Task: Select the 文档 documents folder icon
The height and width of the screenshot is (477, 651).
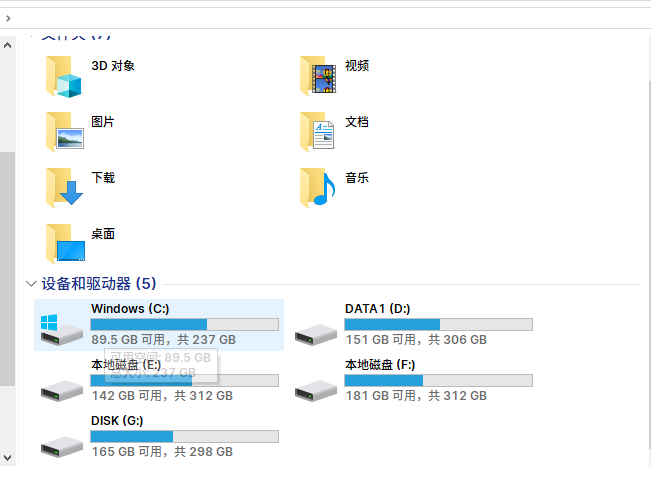Action: click(x=317, y=132)
